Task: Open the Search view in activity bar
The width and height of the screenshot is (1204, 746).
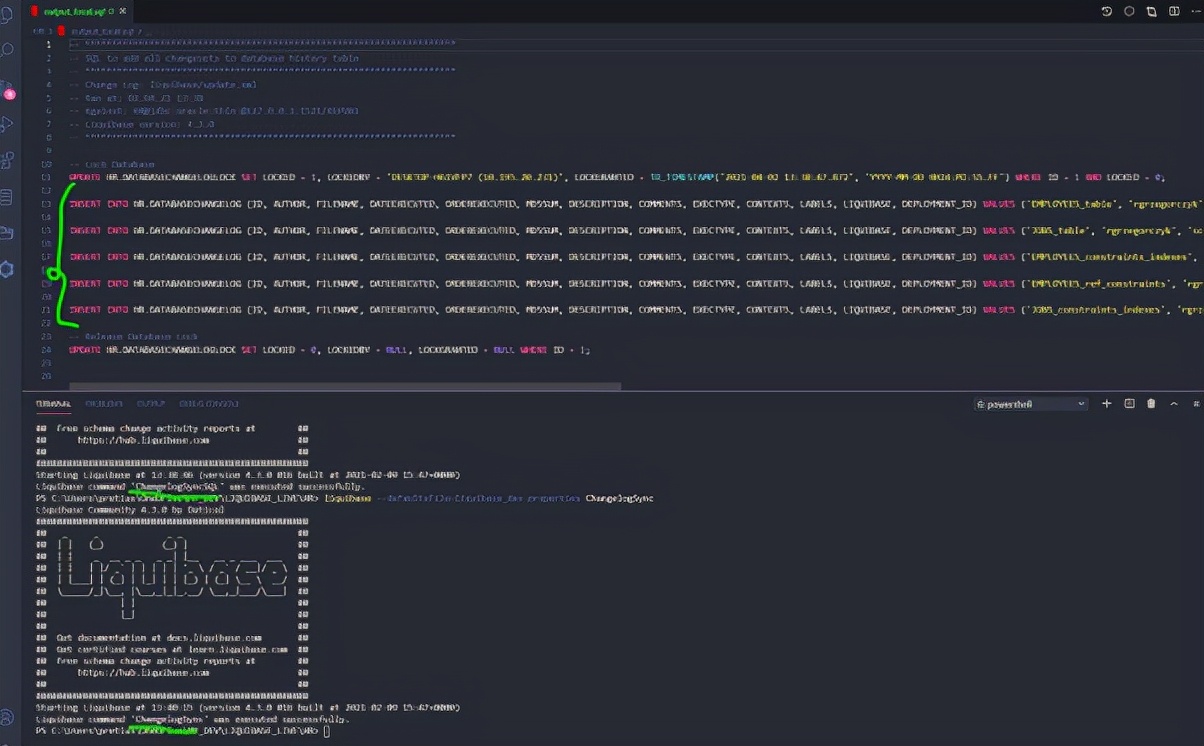Action: pyautogui.click(x=7, y=51)
